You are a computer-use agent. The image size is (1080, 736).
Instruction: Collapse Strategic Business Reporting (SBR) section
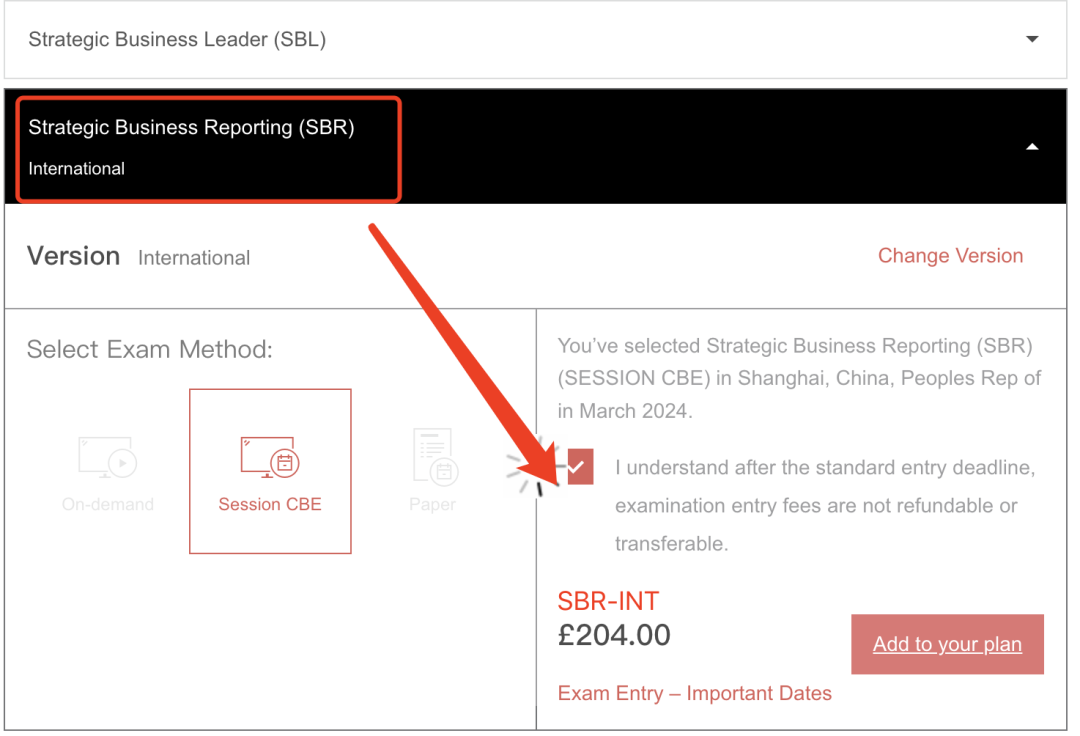(535, 146)
